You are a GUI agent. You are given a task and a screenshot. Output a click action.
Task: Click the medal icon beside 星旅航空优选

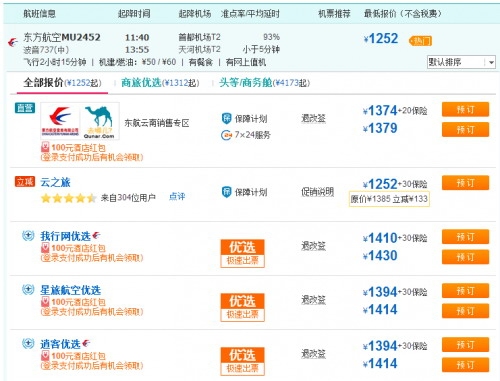[28, 289]
